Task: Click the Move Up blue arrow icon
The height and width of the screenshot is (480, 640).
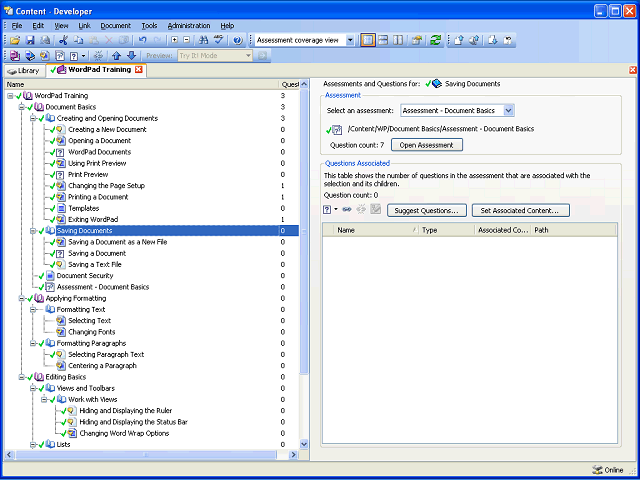Action: pos(116,56)
